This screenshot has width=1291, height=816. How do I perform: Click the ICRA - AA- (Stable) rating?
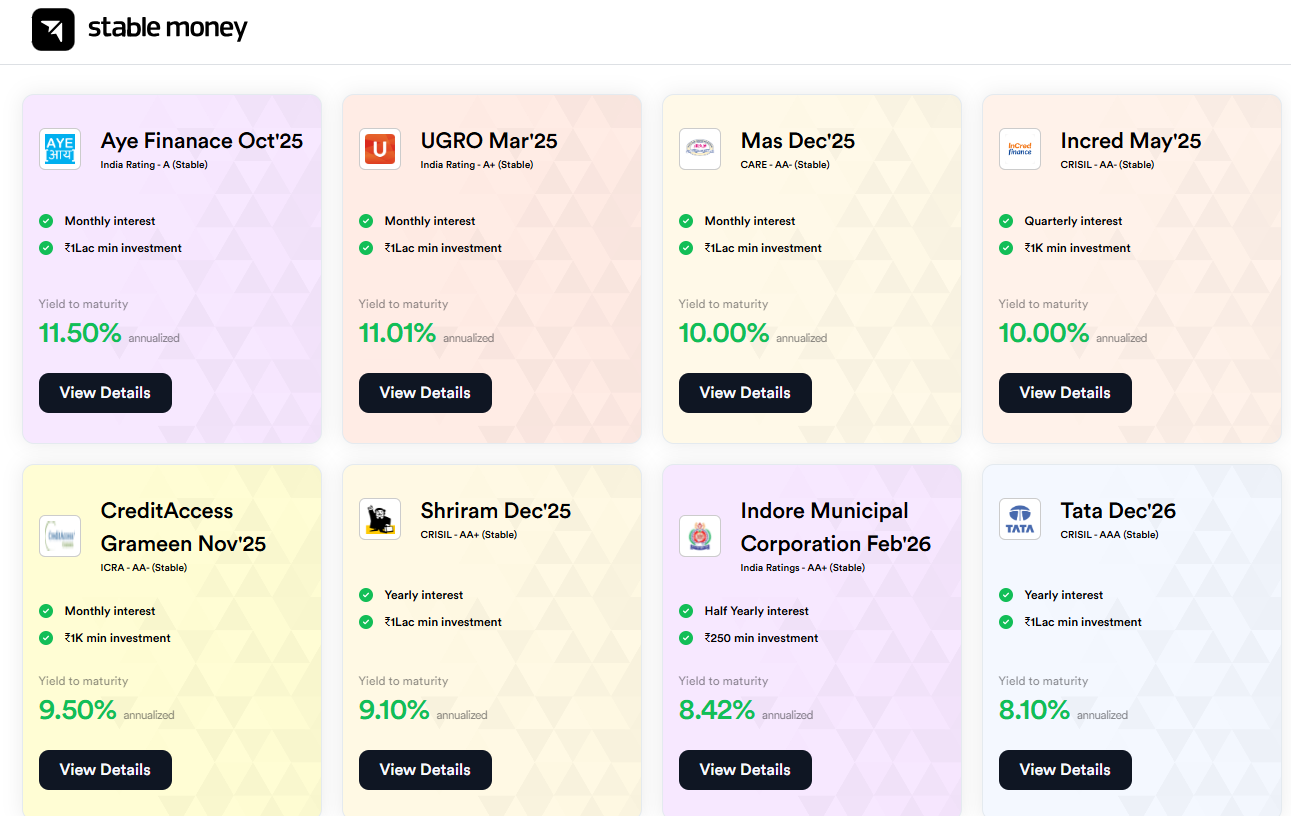[x=144, y=568]
